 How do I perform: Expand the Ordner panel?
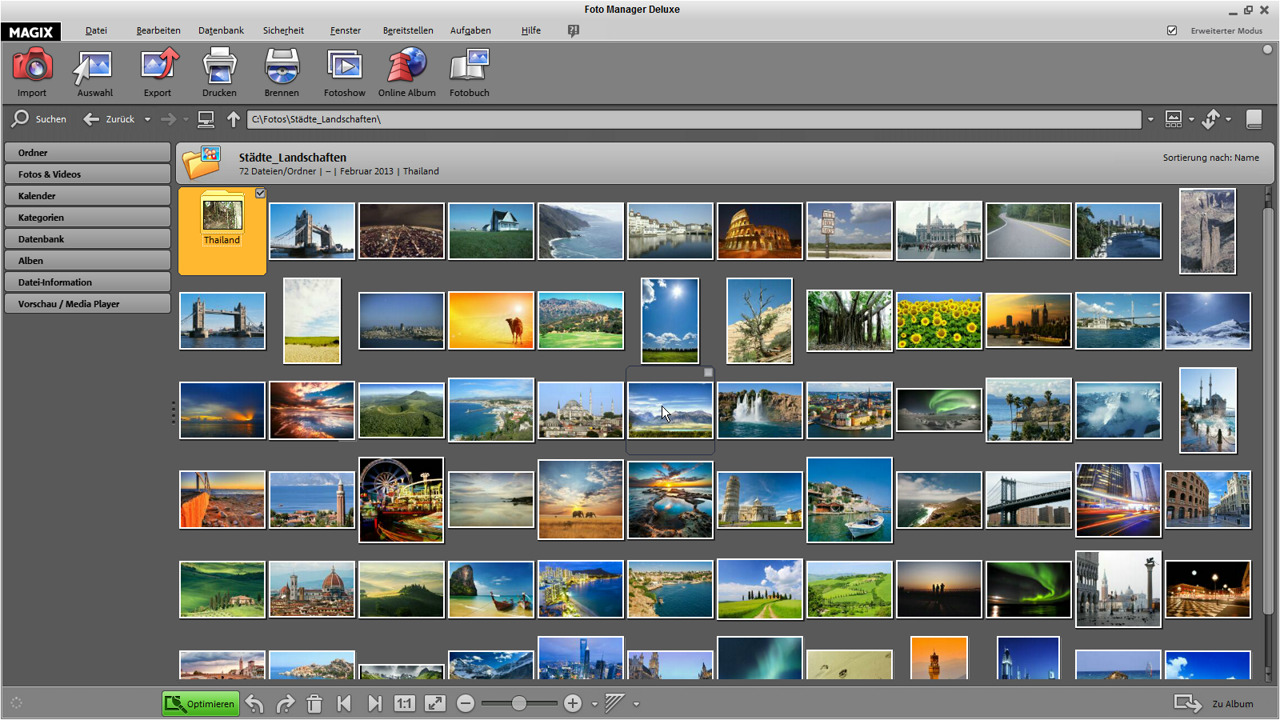click(x=87, y=153)
